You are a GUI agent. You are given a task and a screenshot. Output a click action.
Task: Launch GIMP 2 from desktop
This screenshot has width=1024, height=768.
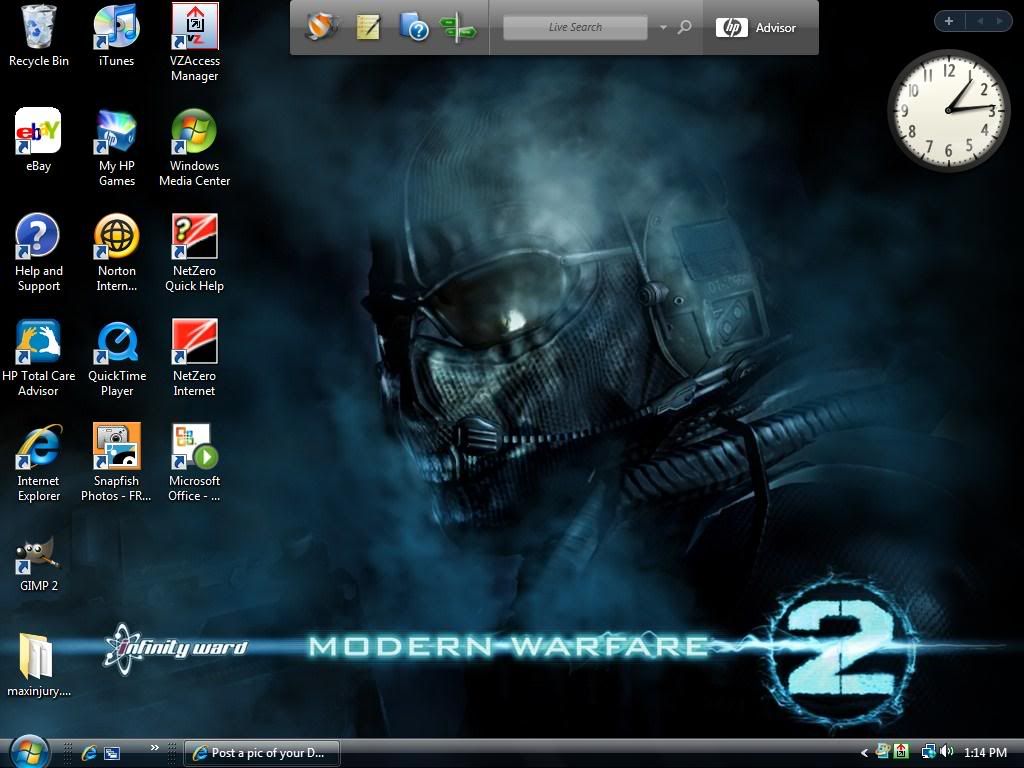pos(38,564)
